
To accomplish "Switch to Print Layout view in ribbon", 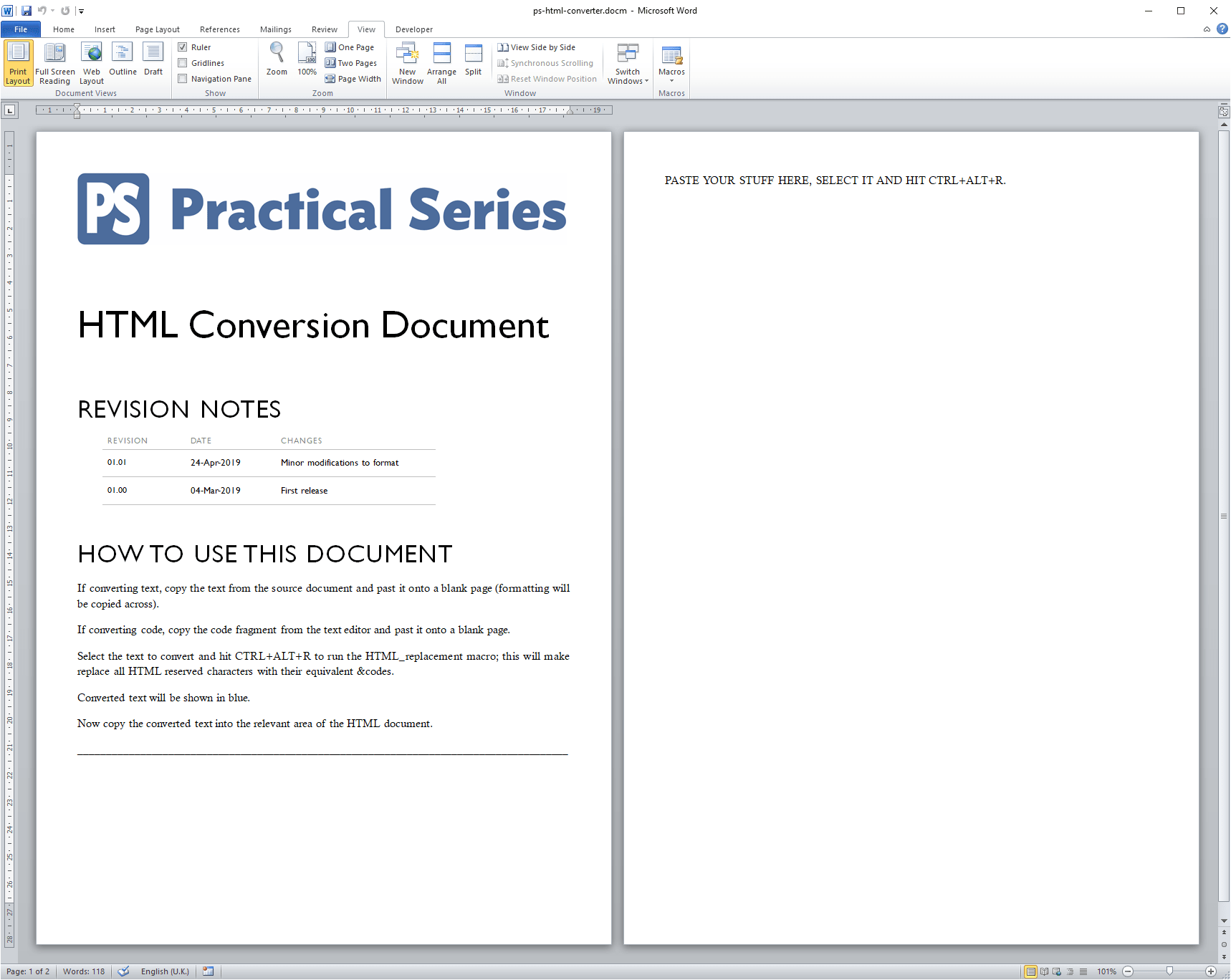I will coord(18,63).
